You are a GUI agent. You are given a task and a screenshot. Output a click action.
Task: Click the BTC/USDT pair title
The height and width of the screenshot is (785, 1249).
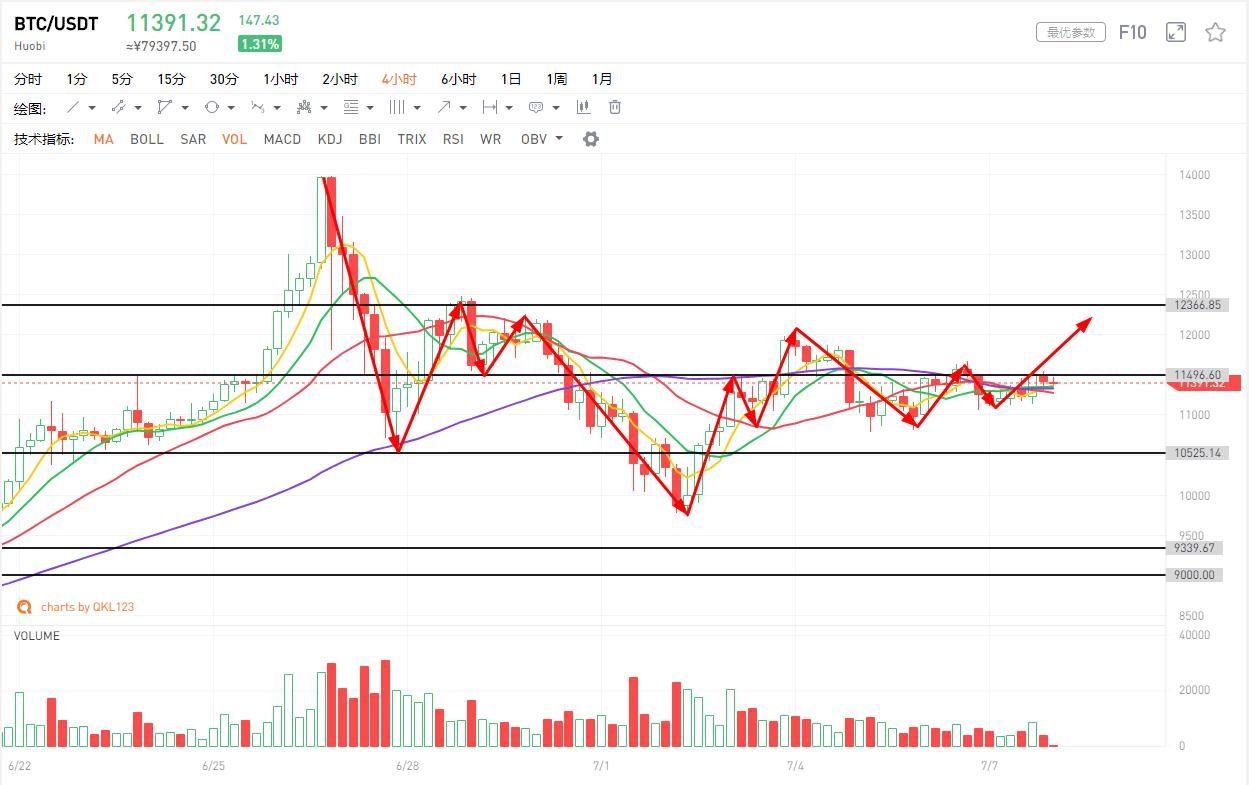[56, 24]
